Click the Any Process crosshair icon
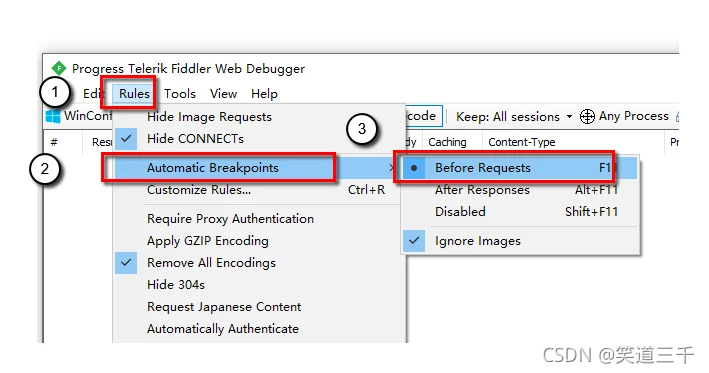Viewport: 709px width, 373px height. pos(587,117)
